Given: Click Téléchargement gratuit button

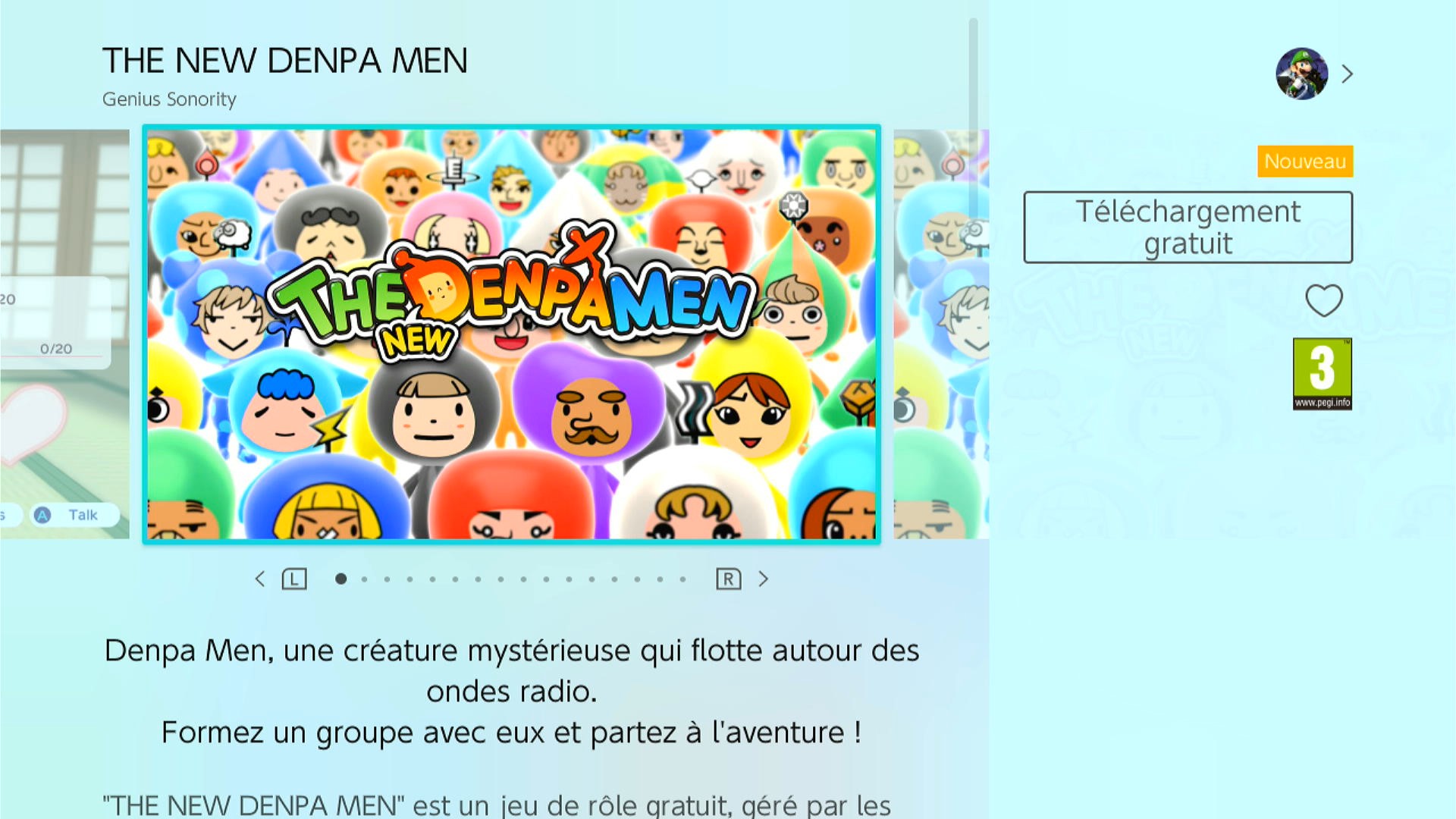Looking at the screenshot, I should coord(1188,227).
